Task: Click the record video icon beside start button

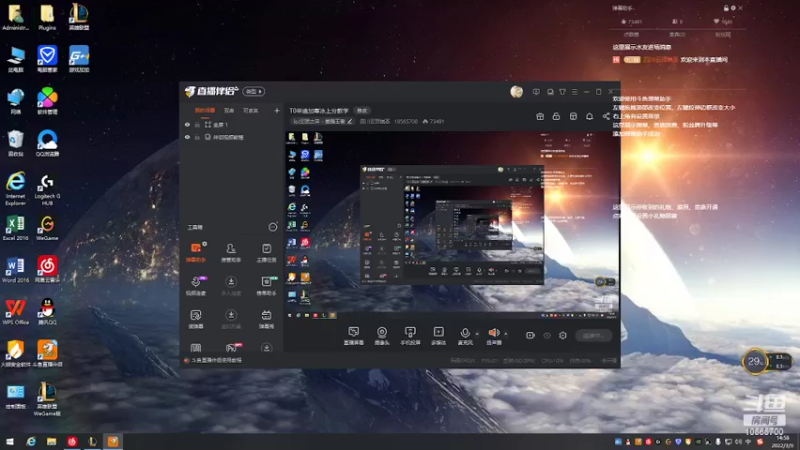Action: tap(530, 335)
